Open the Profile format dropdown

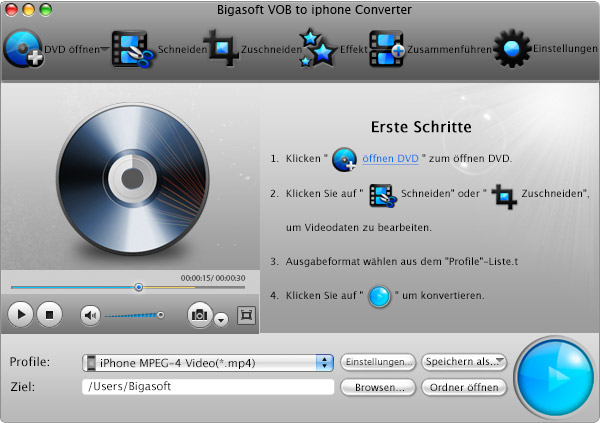pos(208,363)
